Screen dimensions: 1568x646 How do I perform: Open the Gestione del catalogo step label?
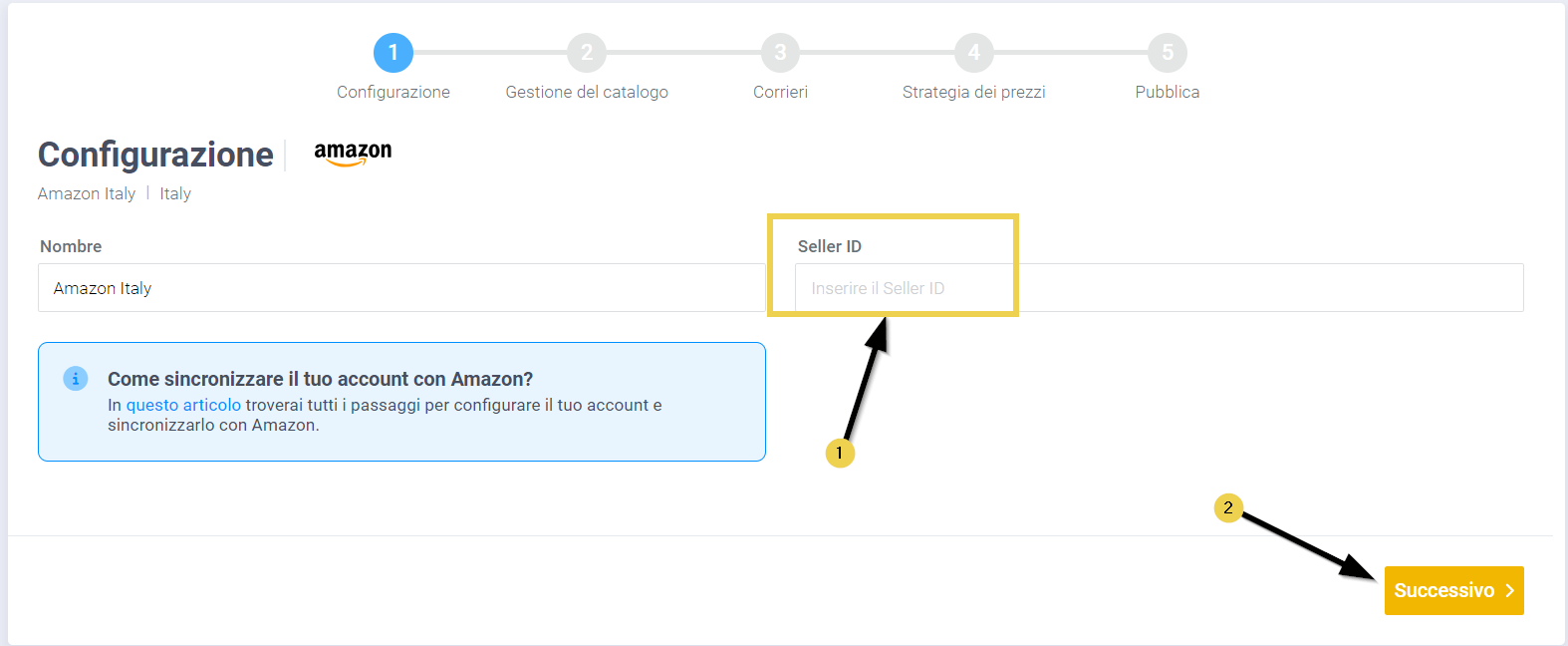point(587,92)
